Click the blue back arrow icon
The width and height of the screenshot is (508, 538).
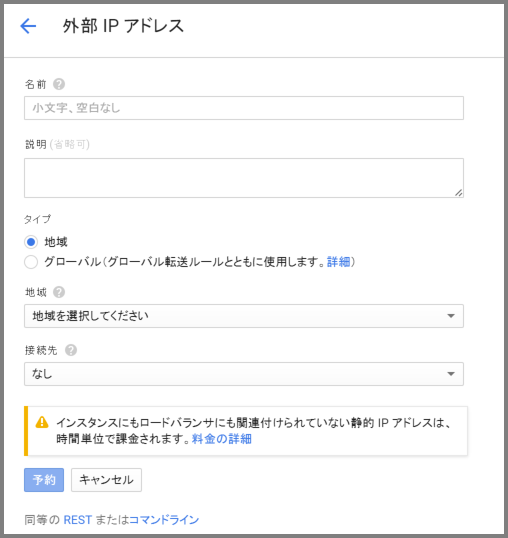(x=28, y=26)
